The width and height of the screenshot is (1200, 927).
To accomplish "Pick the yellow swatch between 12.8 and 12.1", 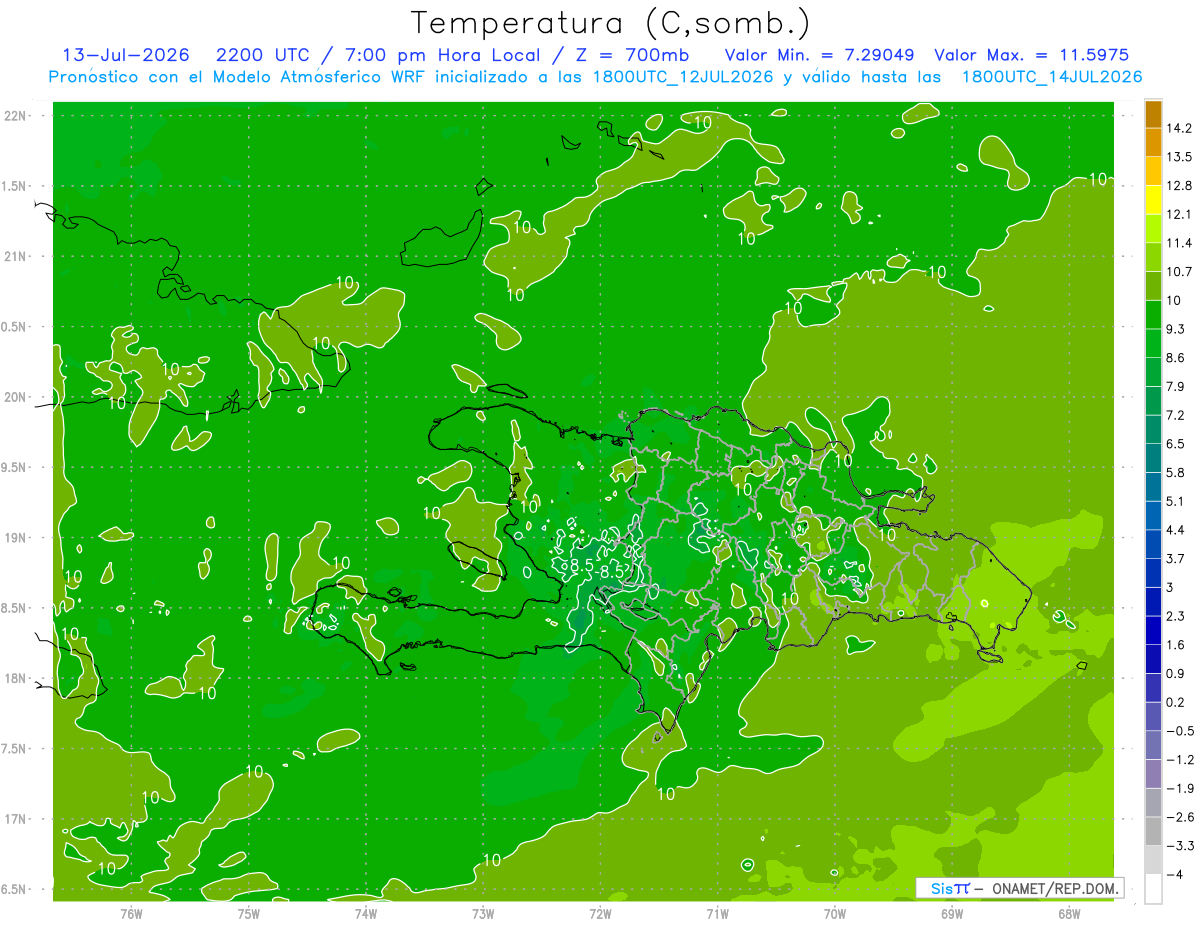I will point(1153,200).
